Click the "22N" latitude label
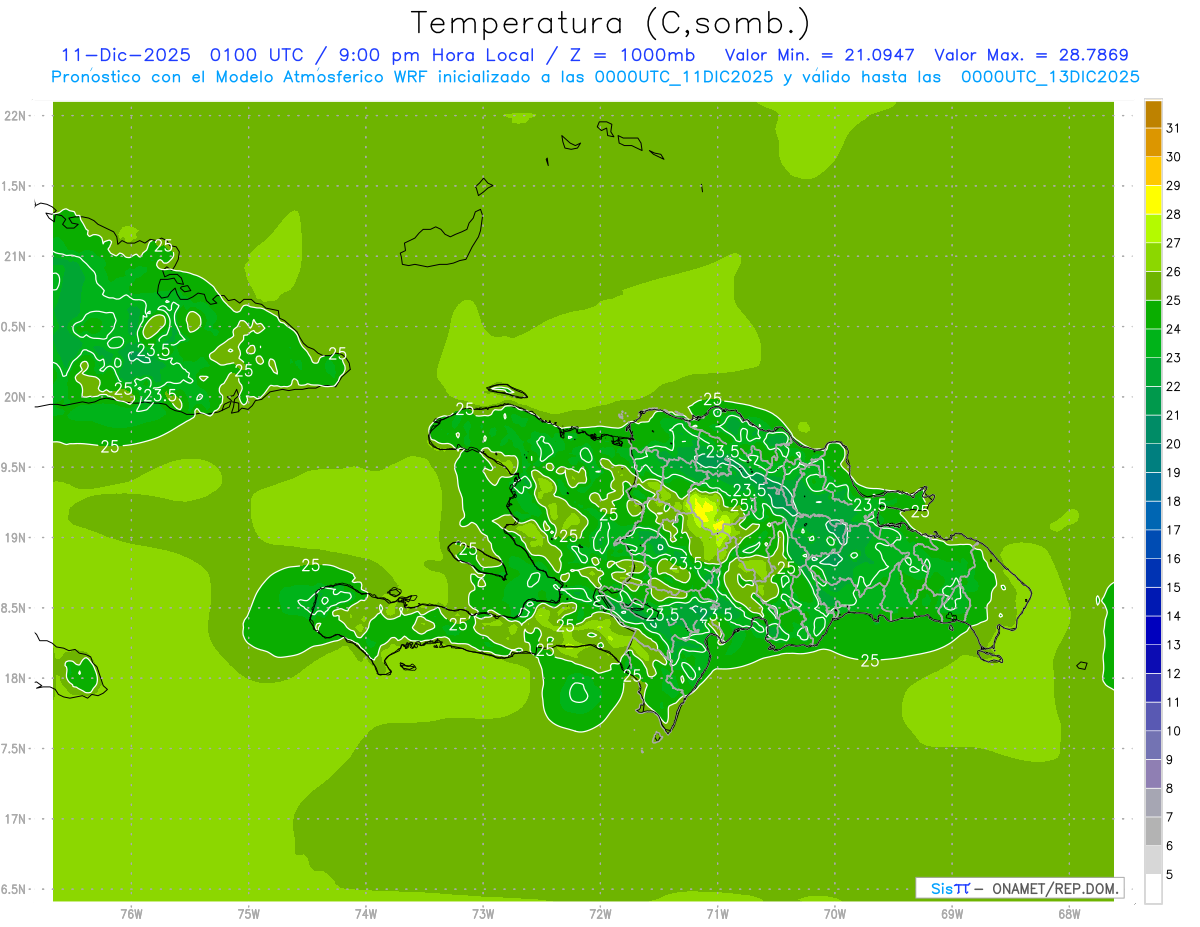This screenshot has width=1200, height=927. [15, 116]
